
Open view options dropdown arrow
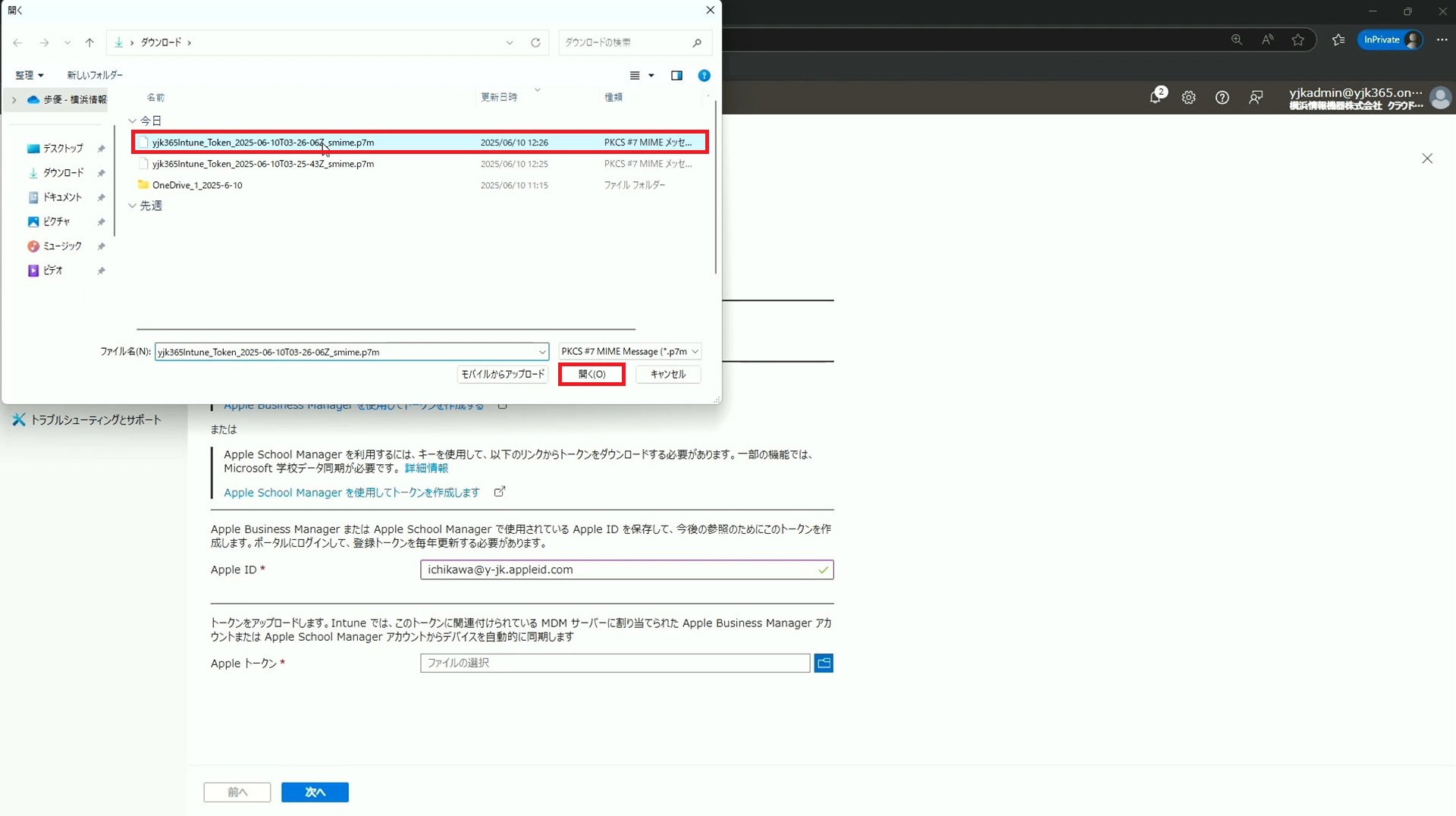point(651,76)
